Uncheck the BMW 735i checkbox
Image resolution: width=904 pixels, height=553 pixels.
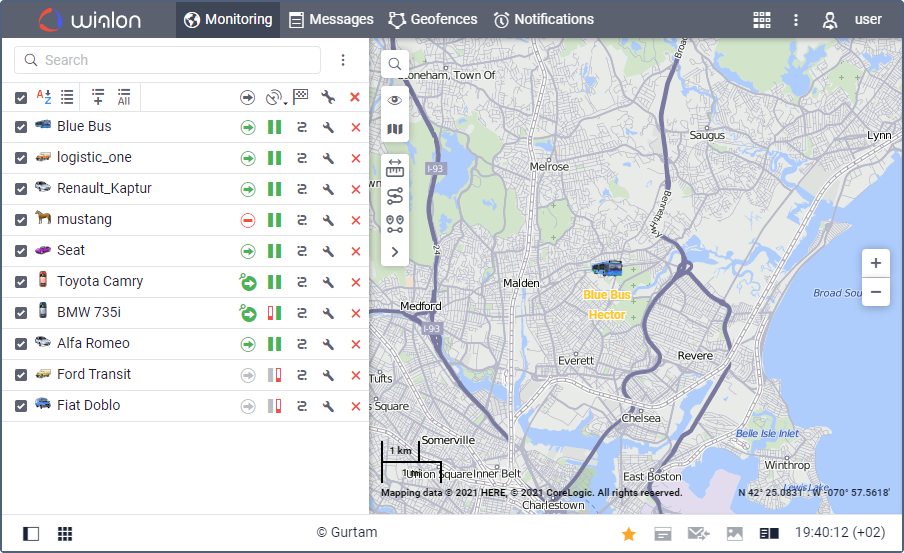pos(21,313)
